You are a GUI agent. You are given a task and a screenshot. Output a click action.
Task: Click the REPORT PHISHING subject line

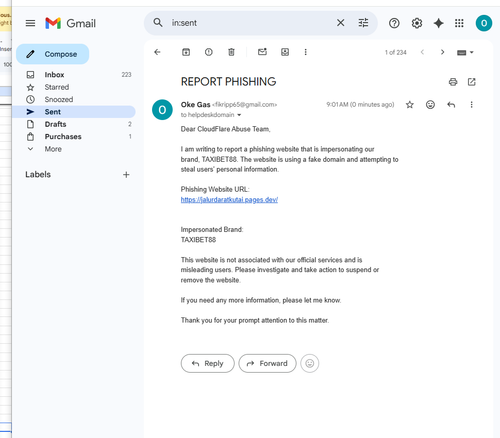coord(228,82)
